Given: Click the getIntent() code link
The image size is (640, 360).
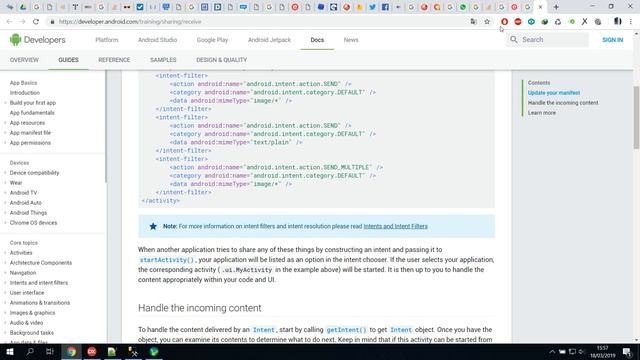Looking at the screenshot, I should coord(346,330).
